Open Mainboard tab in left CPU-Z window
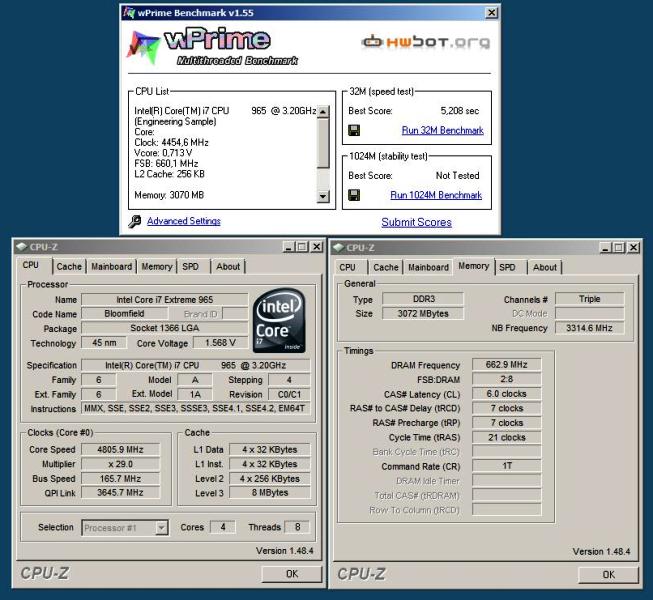This screenshot has height=600, width=653. click(112, 266)
